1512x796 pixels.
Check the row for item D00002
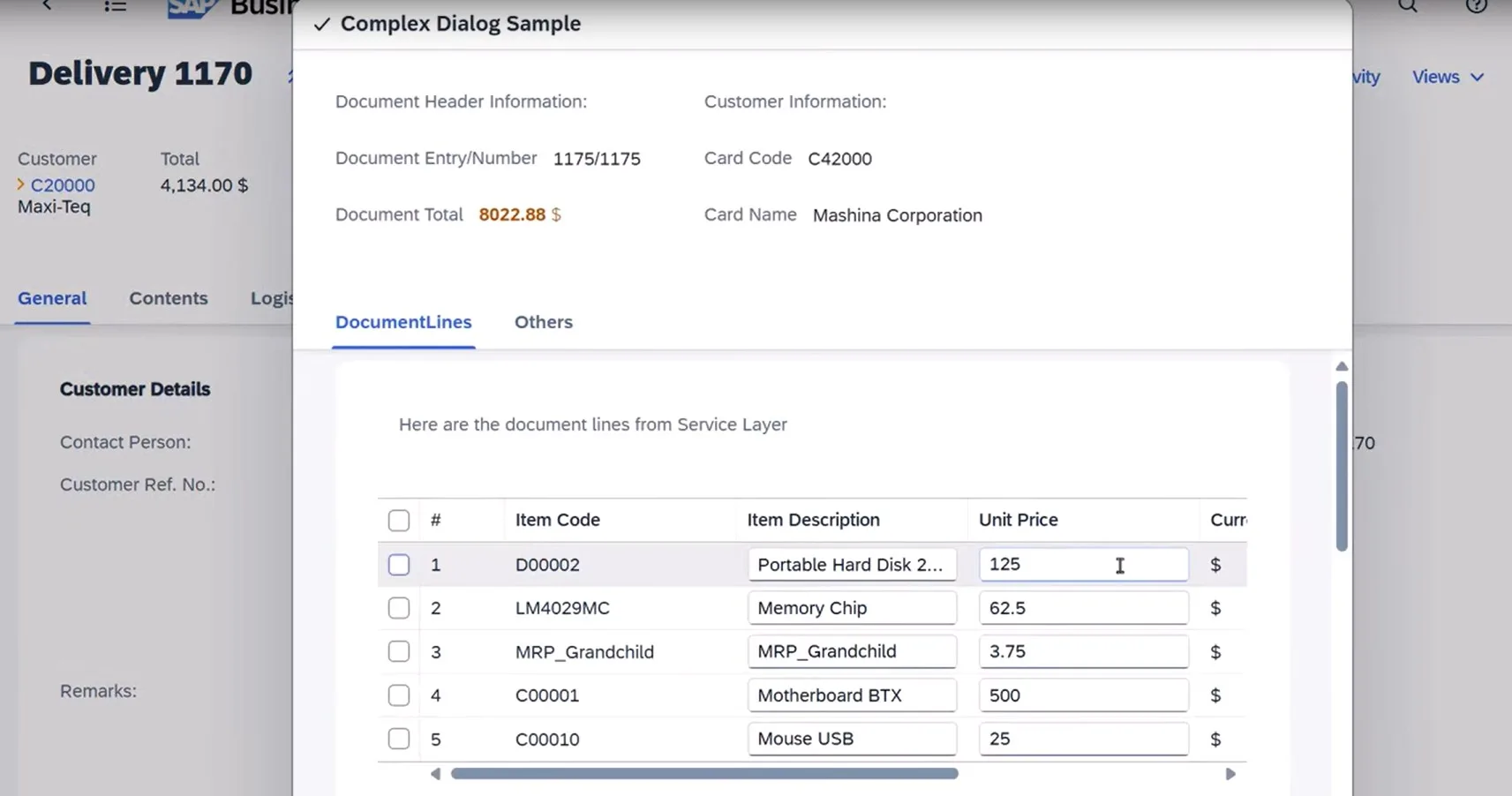[399, 565]
